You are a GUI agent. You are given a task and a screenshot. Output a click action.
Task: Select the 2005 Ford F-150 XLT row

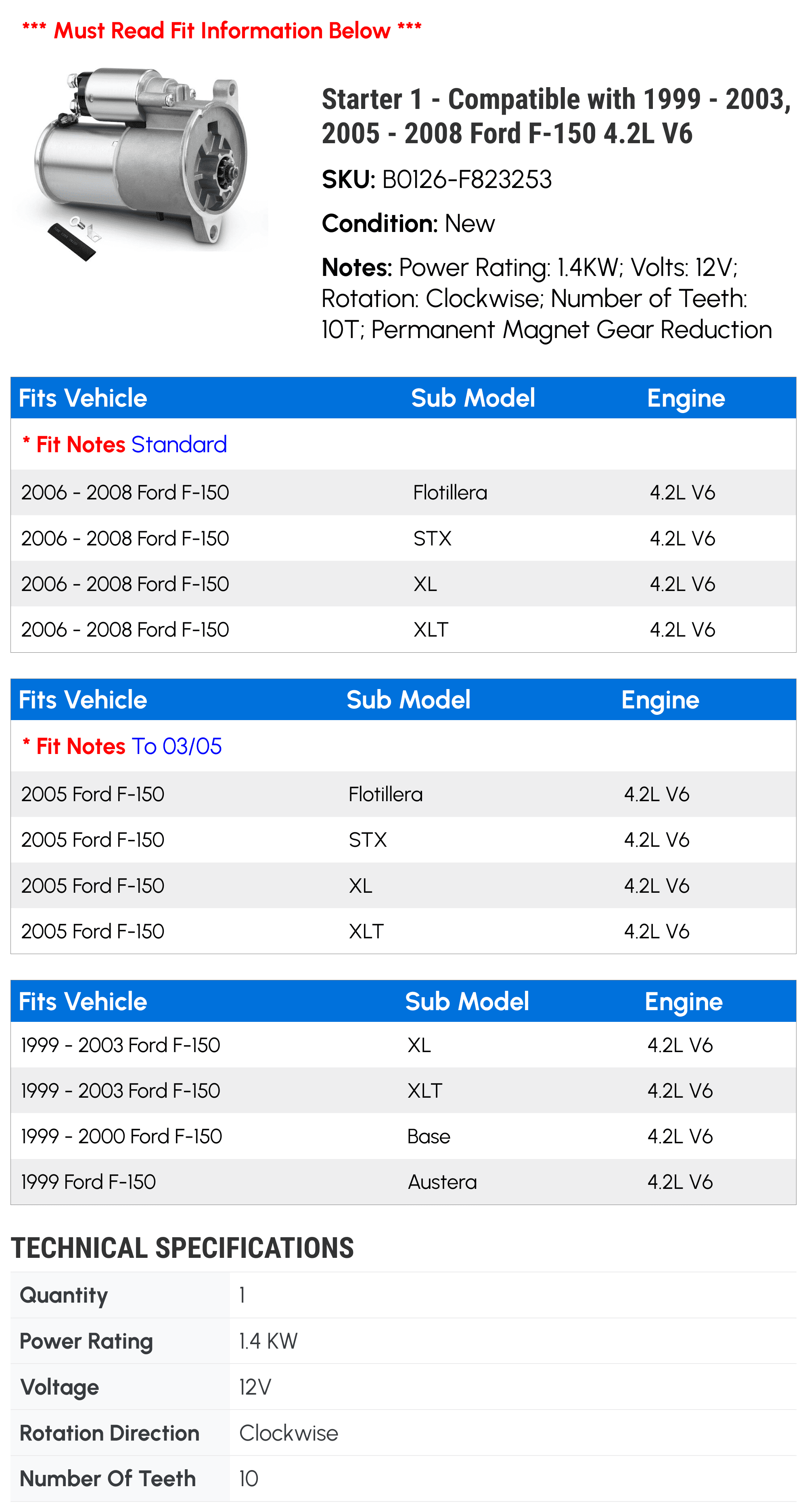(403, 931)
